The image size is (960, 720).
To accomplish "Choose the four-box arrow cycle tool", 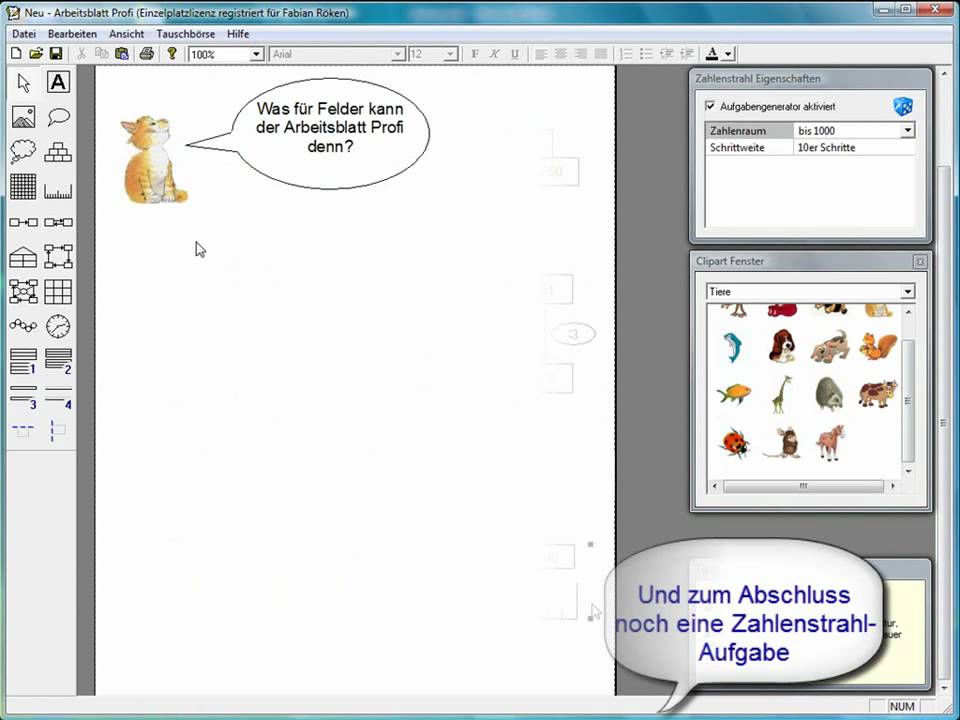I will [58, 257].
